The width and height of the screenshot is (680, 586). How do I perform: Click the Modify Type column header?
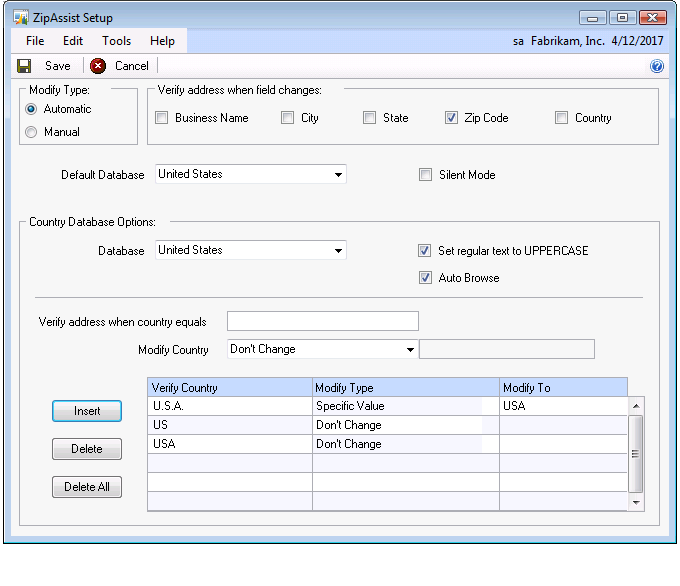pyautogui.click(x=405, y=387)
